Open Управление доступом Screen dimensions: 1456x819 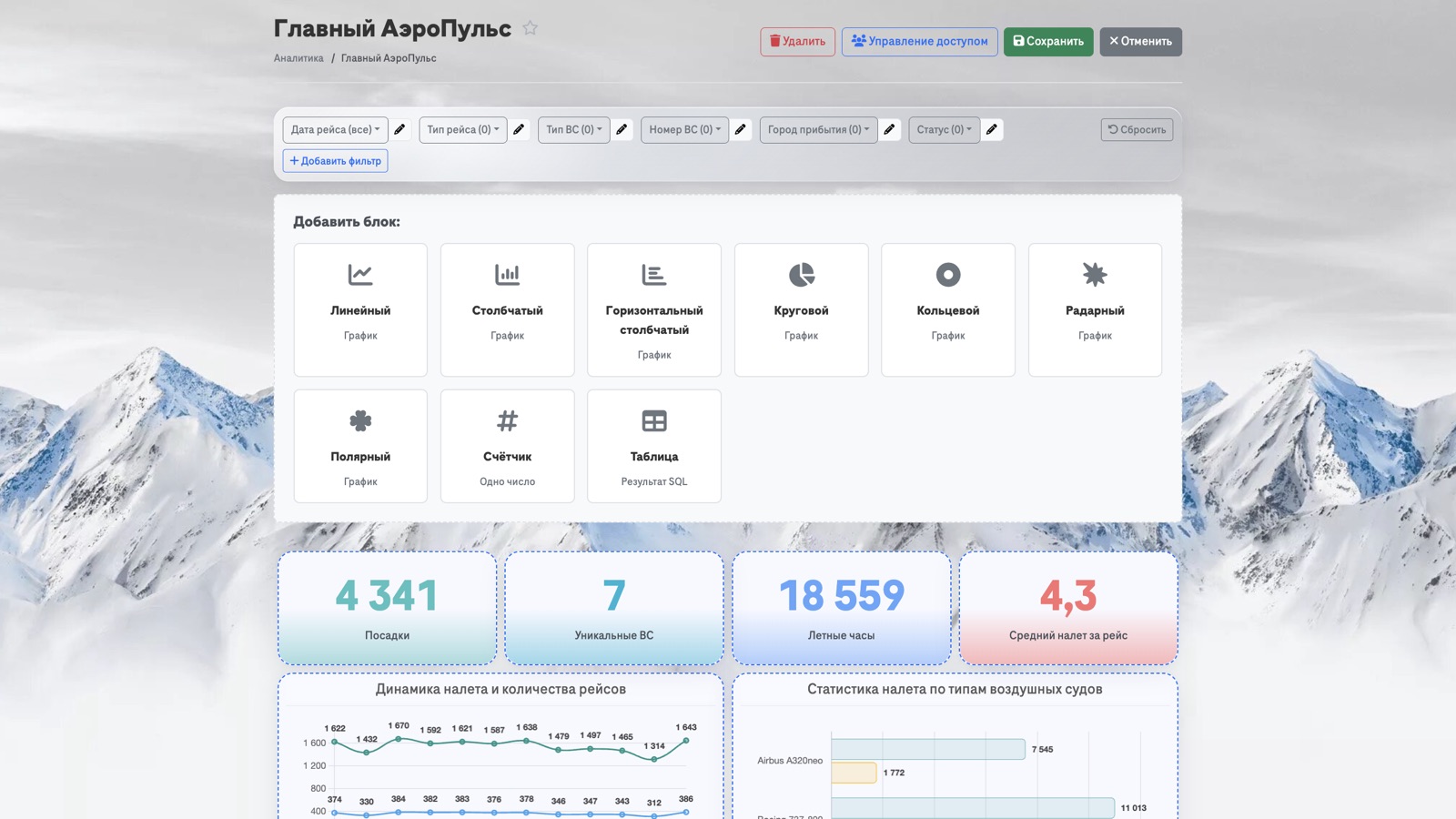[x=919, y=41]
